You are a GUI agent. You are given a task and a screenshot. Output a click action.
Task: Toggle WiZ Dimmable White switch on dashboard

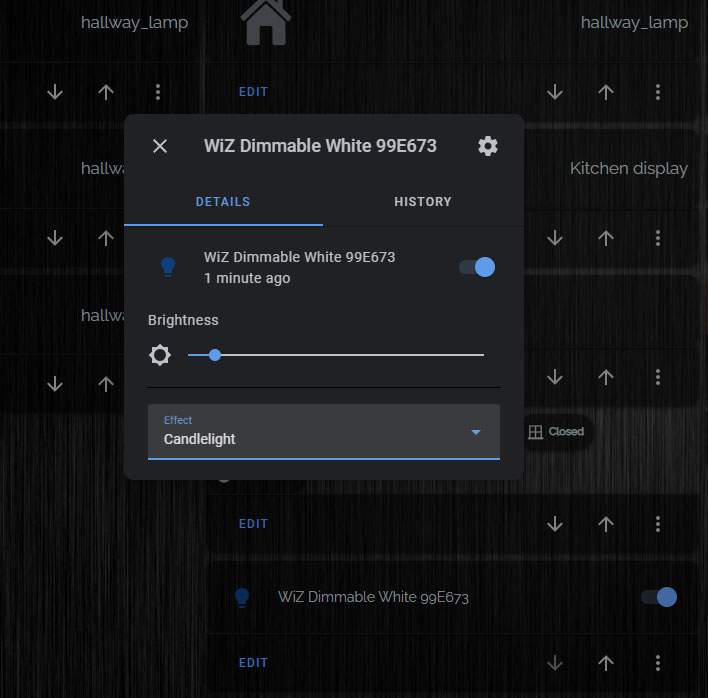click(659, 597)
